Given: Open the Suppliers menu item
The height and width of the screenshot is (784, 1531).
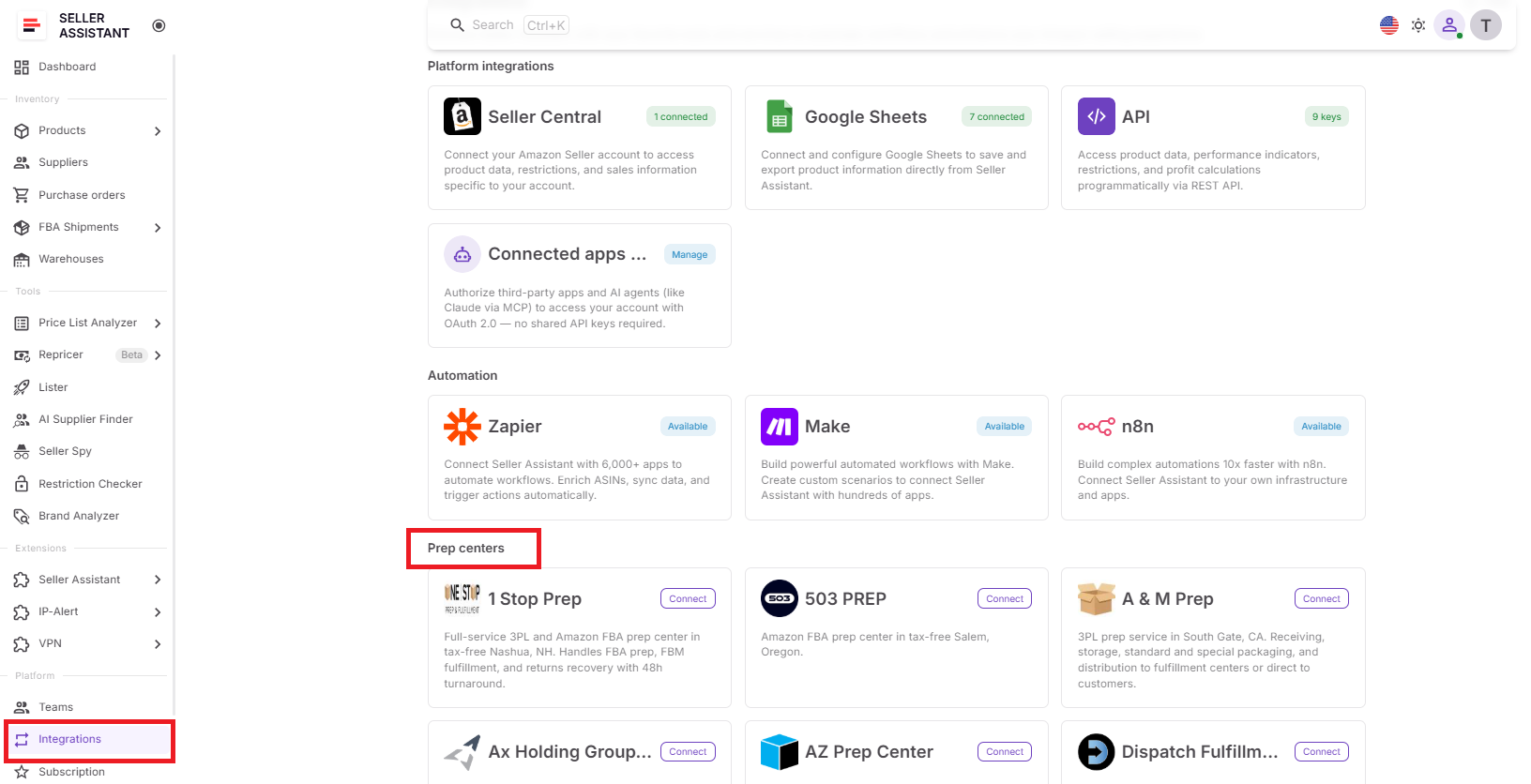Looking at the screenshot, I should tap(89, 163).
